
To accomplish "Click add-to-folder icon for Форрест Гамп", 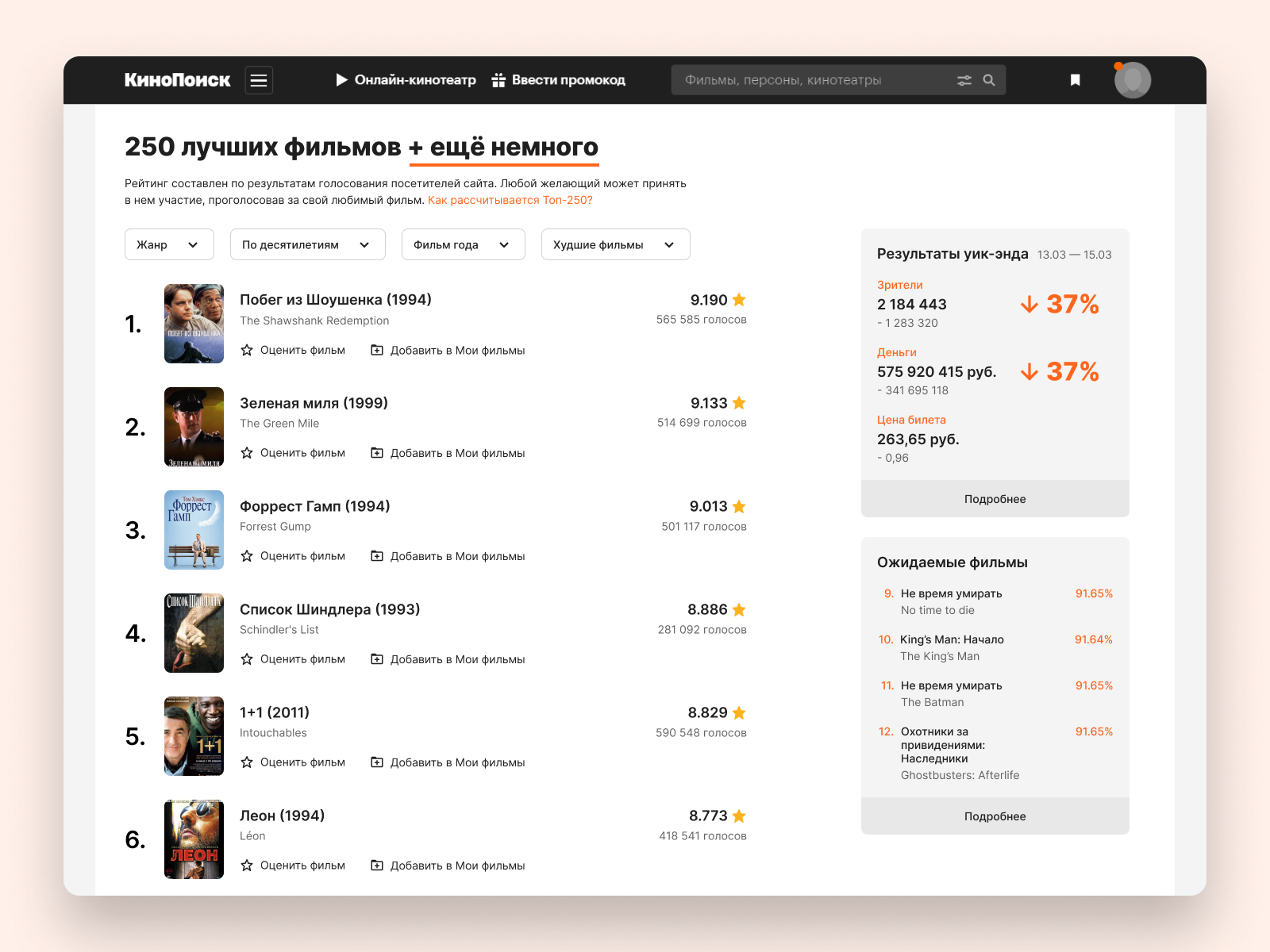I will [377, 556].
